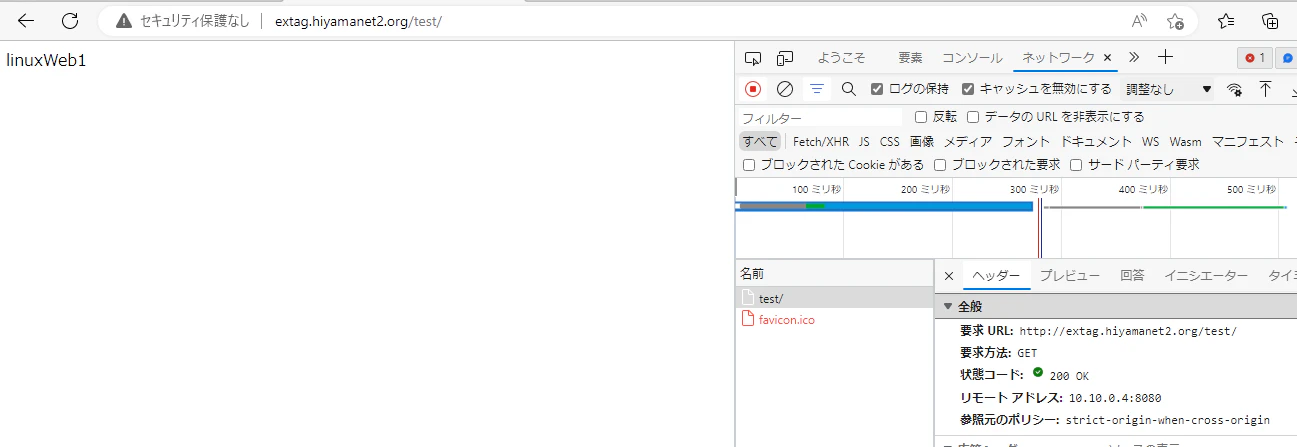The image size is (1297, 447).
Task: Click the 'linuxWeb1' page text
Action: [47, 61]
